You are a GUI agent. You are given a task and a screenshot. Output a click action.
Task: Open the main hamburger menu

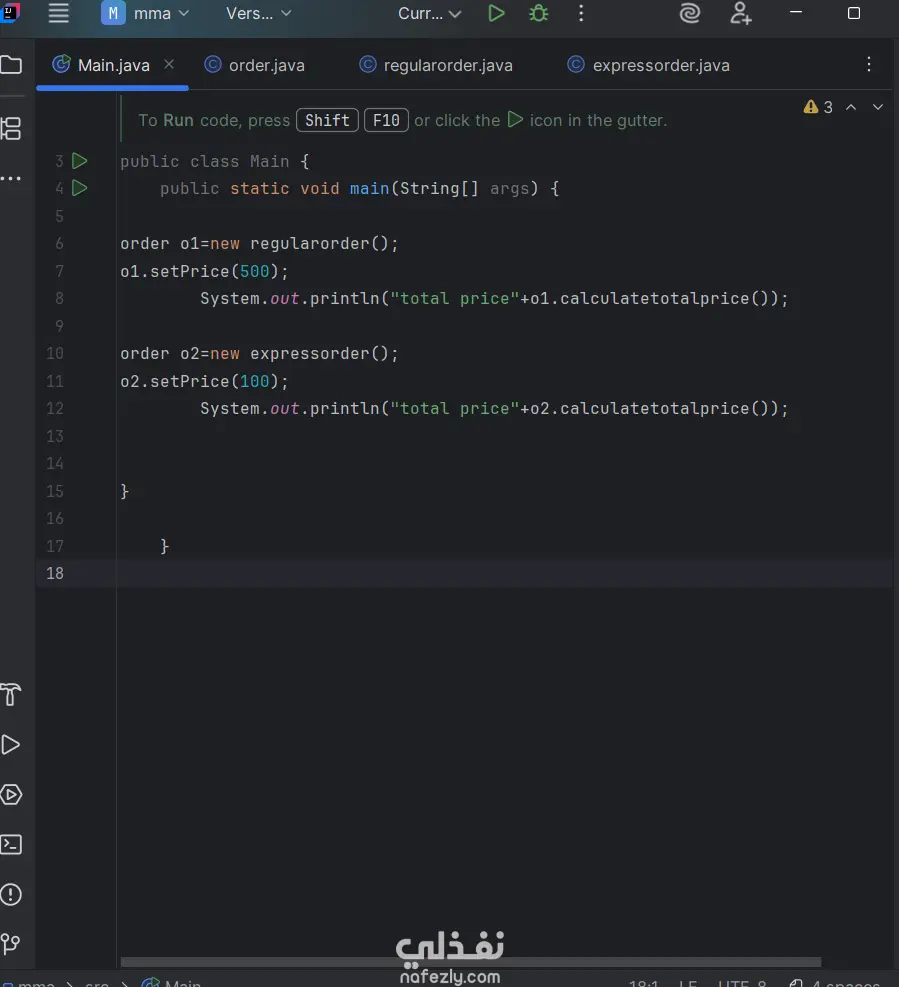59,13
